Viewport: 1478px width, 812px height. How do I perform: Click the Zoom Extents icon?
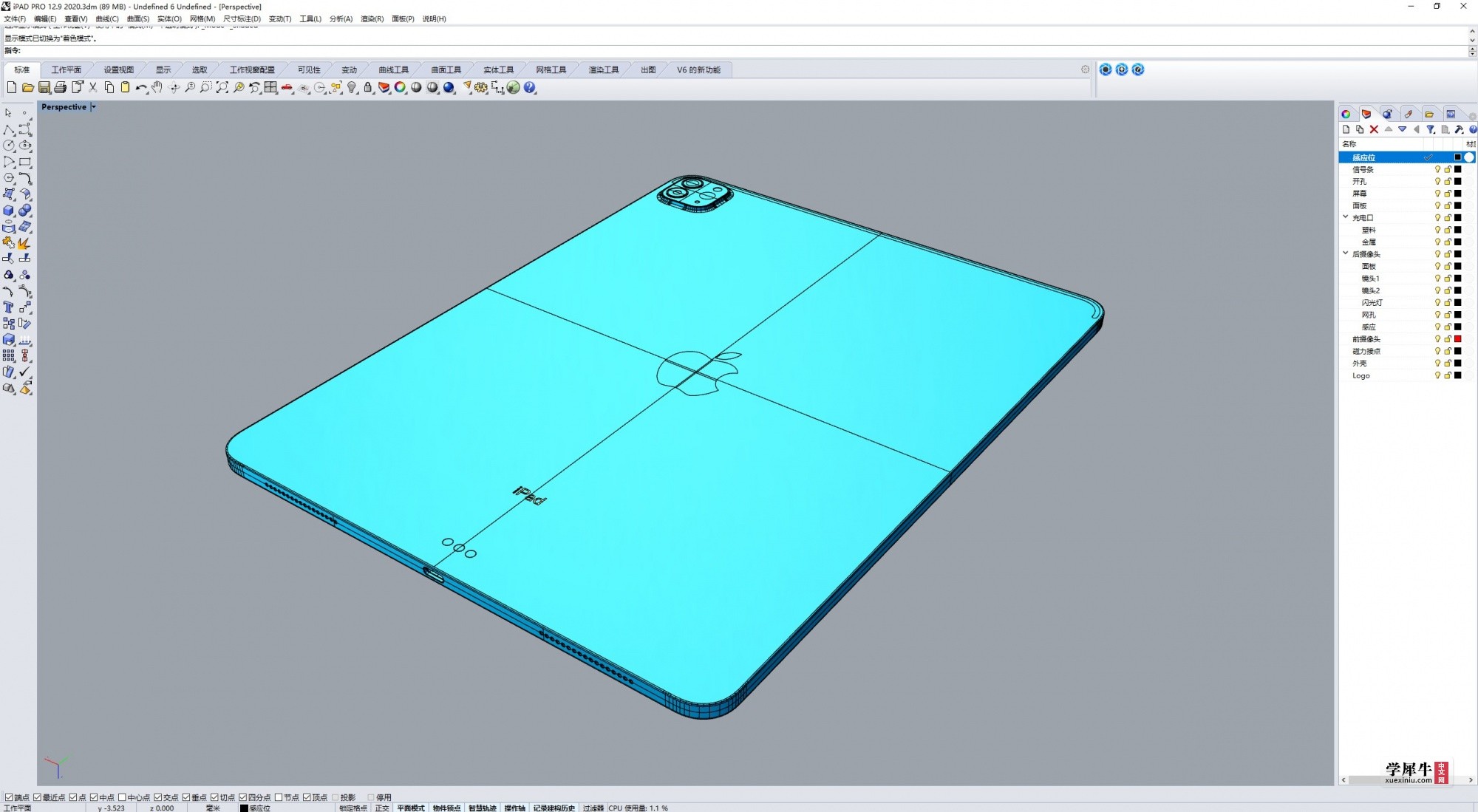[x=222, y=88]
